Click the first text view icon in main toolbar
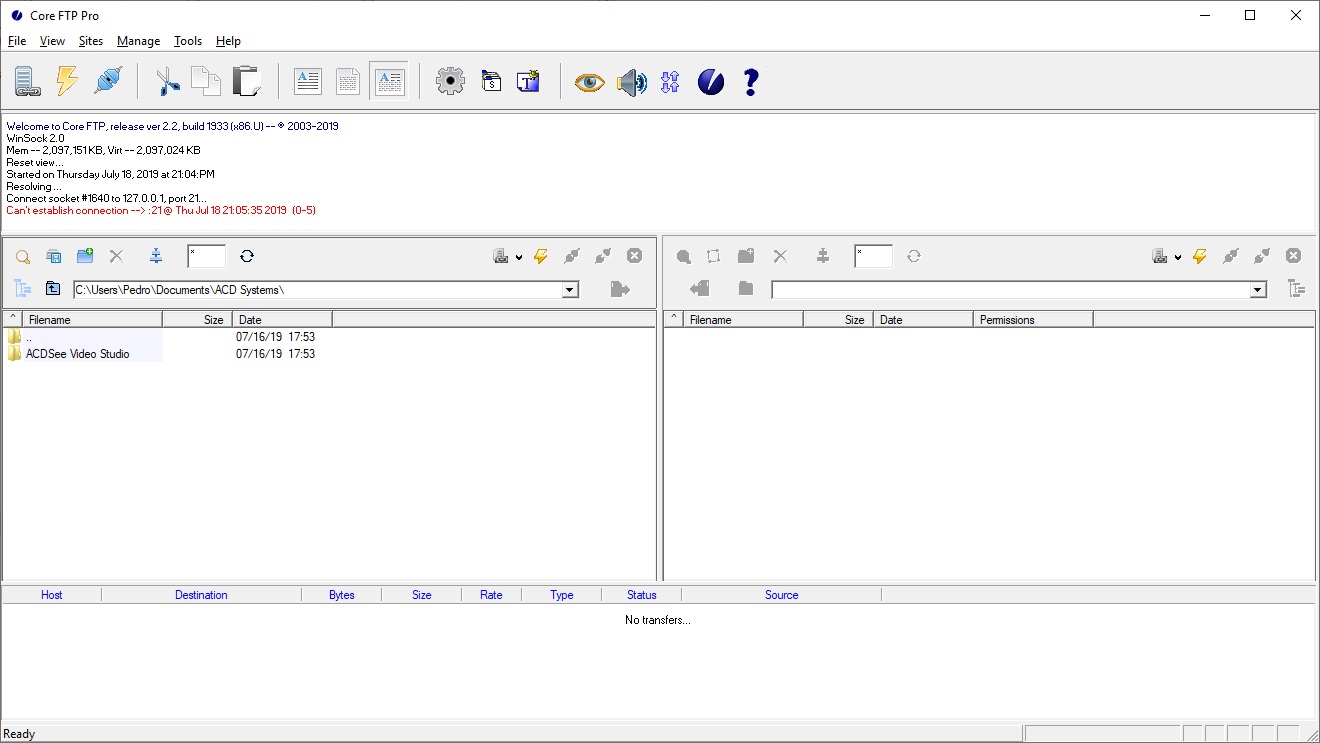This screenshot has width=1320, height=743. click(308, 81)
